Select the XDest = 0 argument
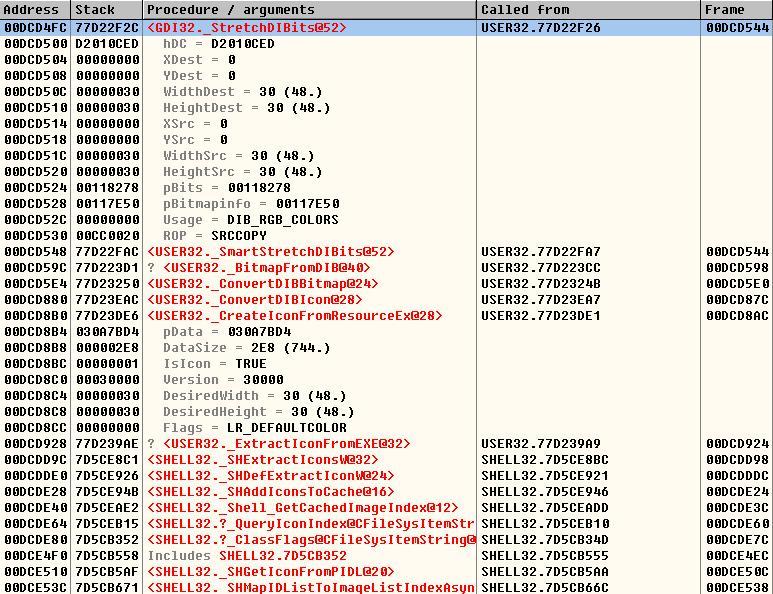Viewport: 773px width, 594px height. click(199, 60)
